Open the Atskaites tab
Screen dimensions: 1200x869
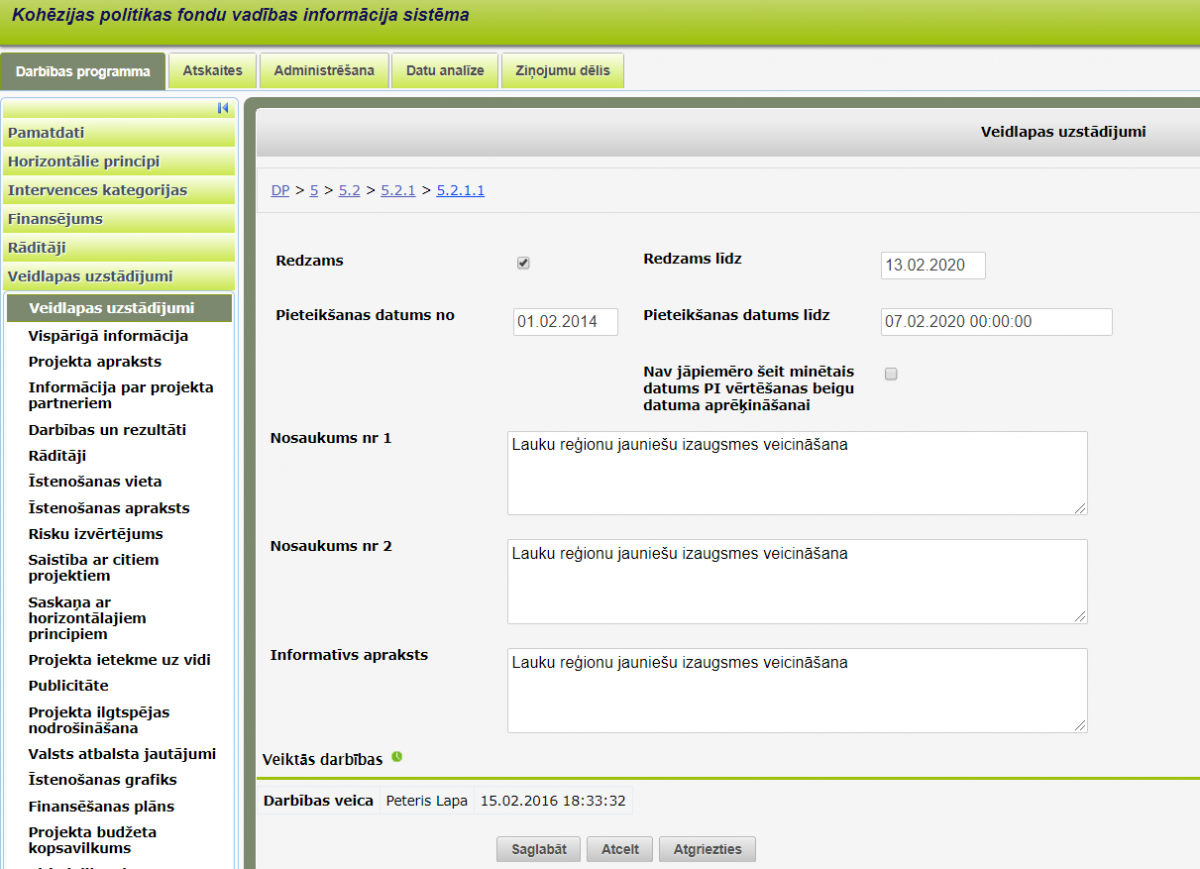click(x=212, y=71)
